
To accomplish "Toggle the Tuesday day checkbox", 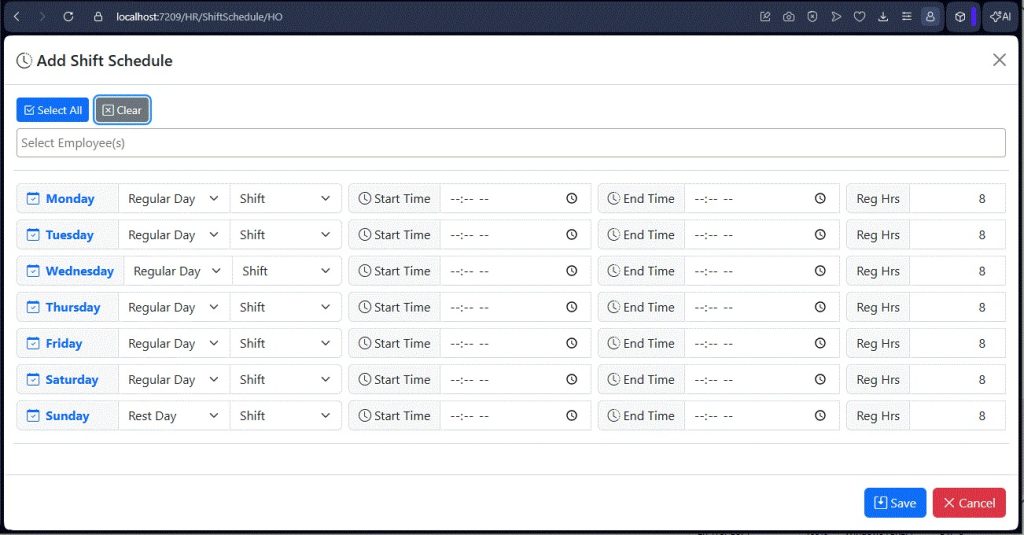I will tap(33, 235).
